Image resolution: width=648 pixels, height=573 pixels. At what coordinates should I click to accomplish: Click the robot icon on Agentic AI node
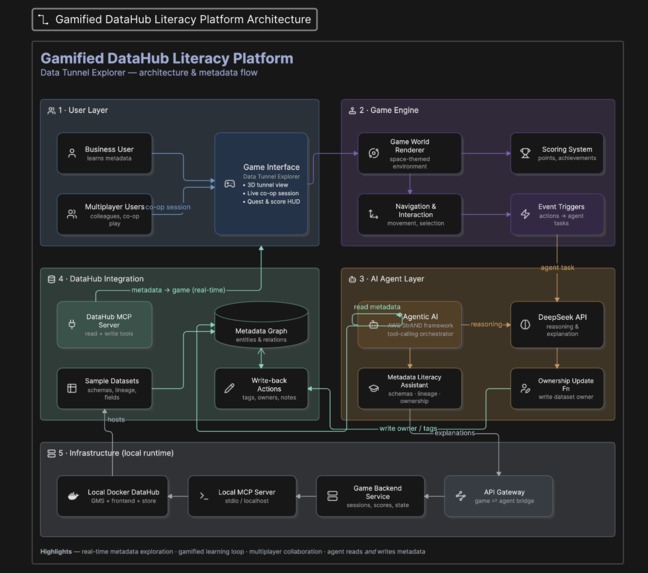(374, 325)
